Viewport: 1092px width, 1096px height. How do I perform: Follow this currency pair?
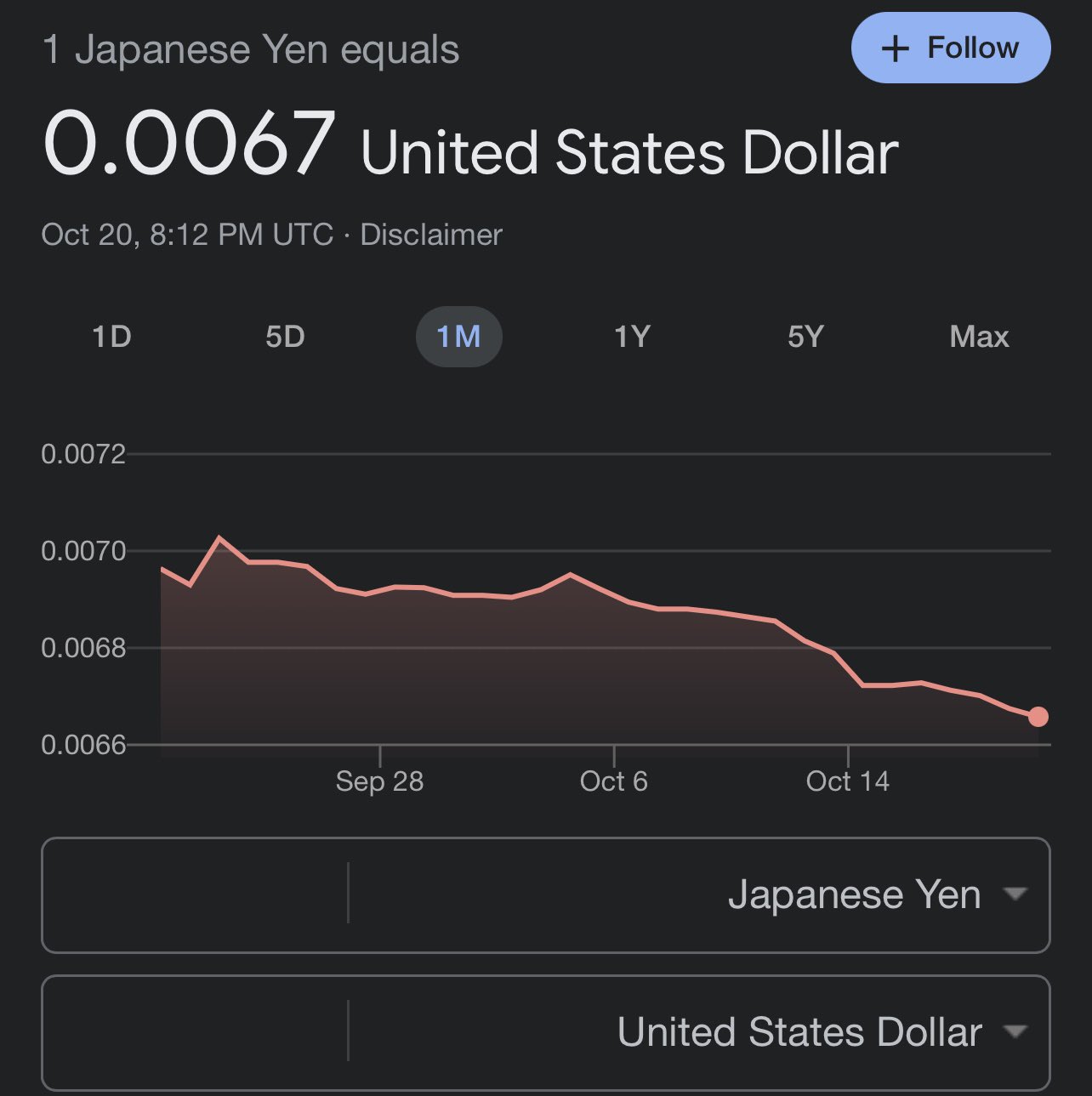[x=951, y=48]
